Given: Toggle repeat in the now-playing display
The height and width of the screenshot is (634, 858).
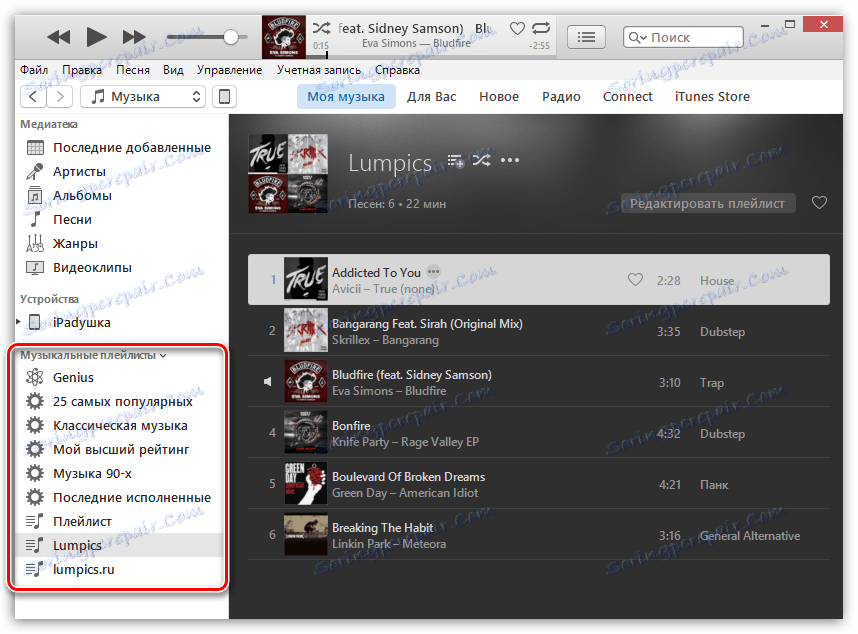Looking at the screenshot, I should click(x=541, y=27).
